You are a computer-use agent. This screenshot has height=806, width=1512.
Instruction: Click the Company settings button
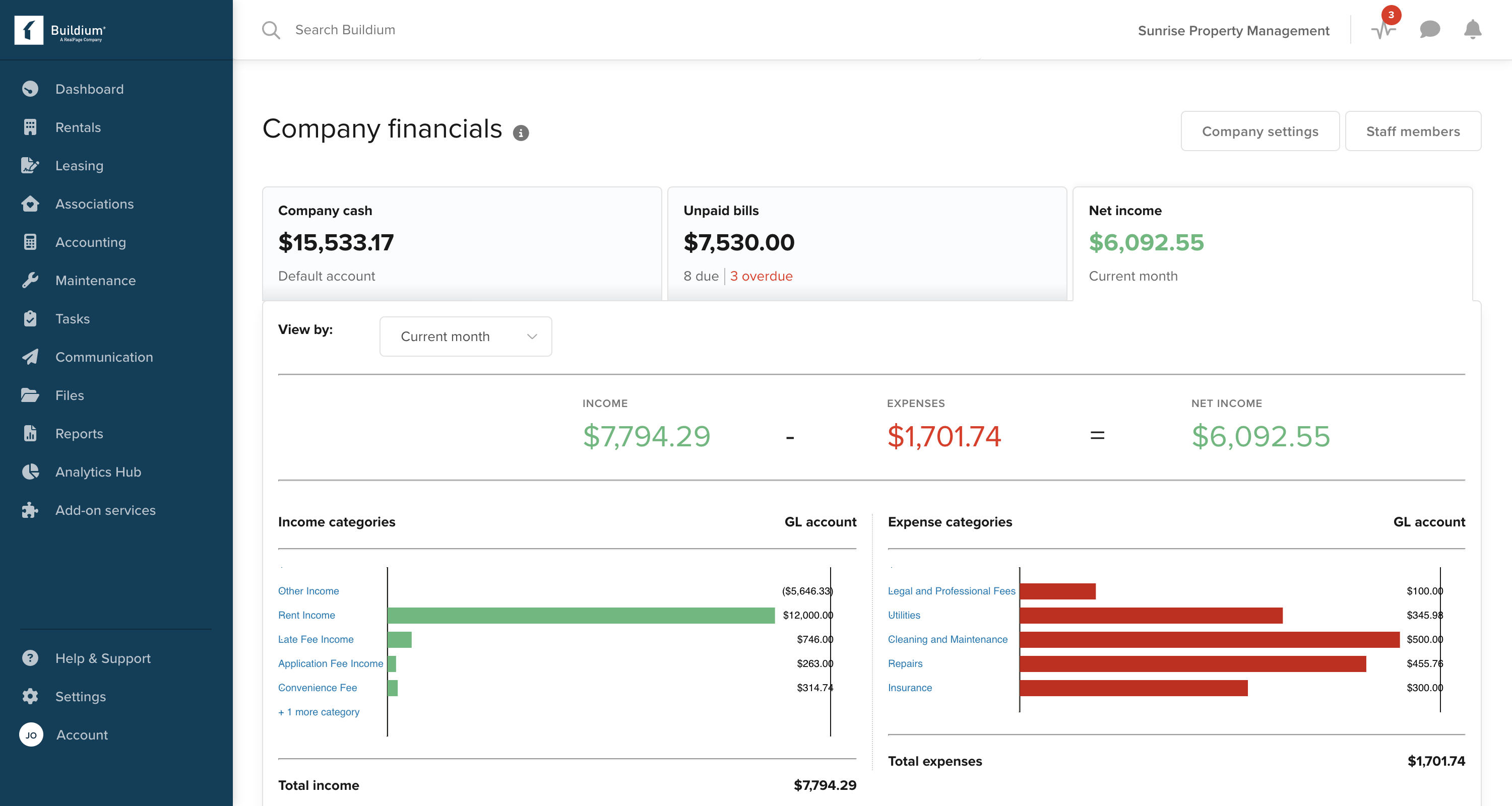point(1259,131)
